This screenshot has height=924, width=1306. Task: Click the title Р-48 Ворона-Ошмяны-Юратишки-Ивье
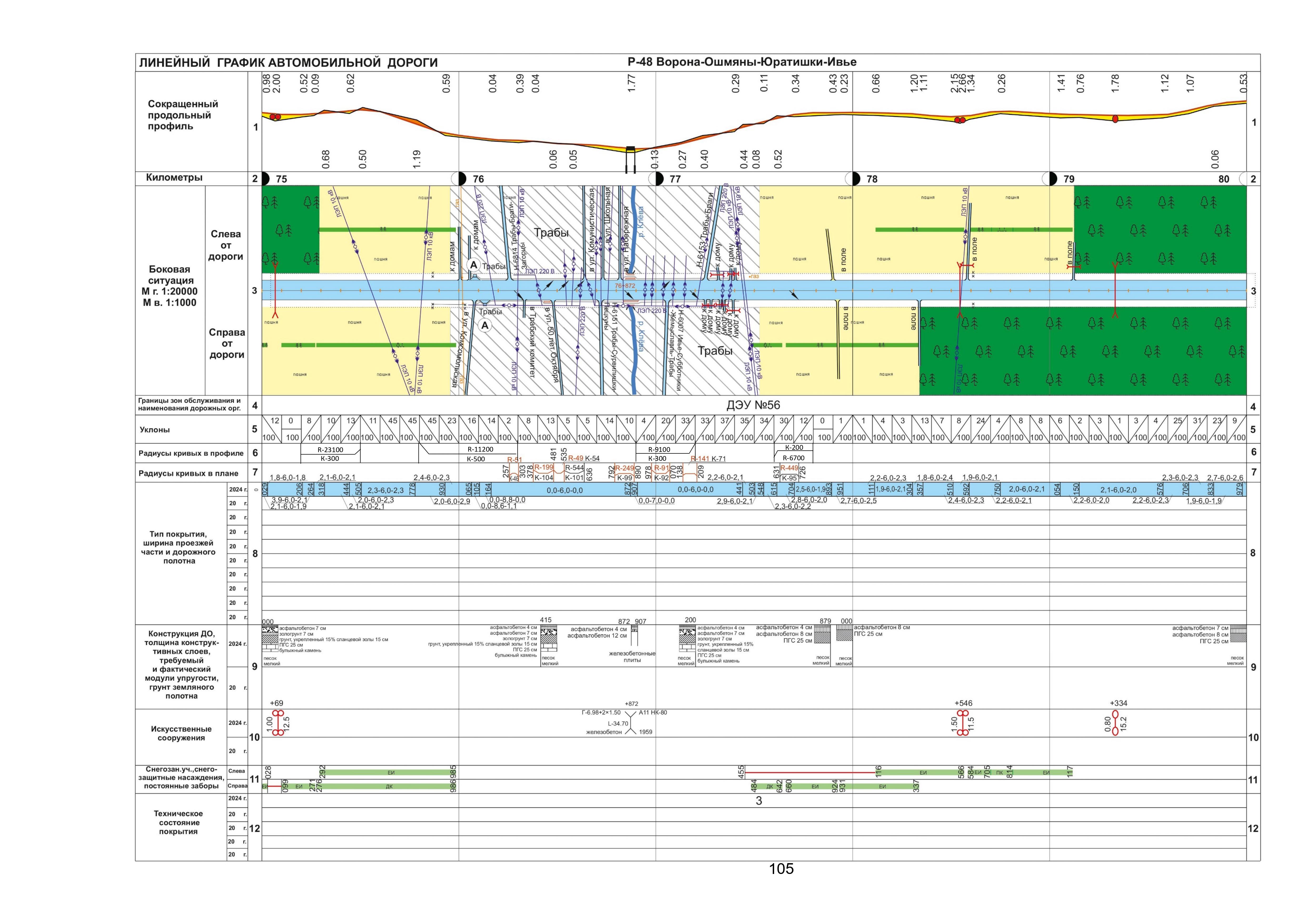tap(742, 62)
